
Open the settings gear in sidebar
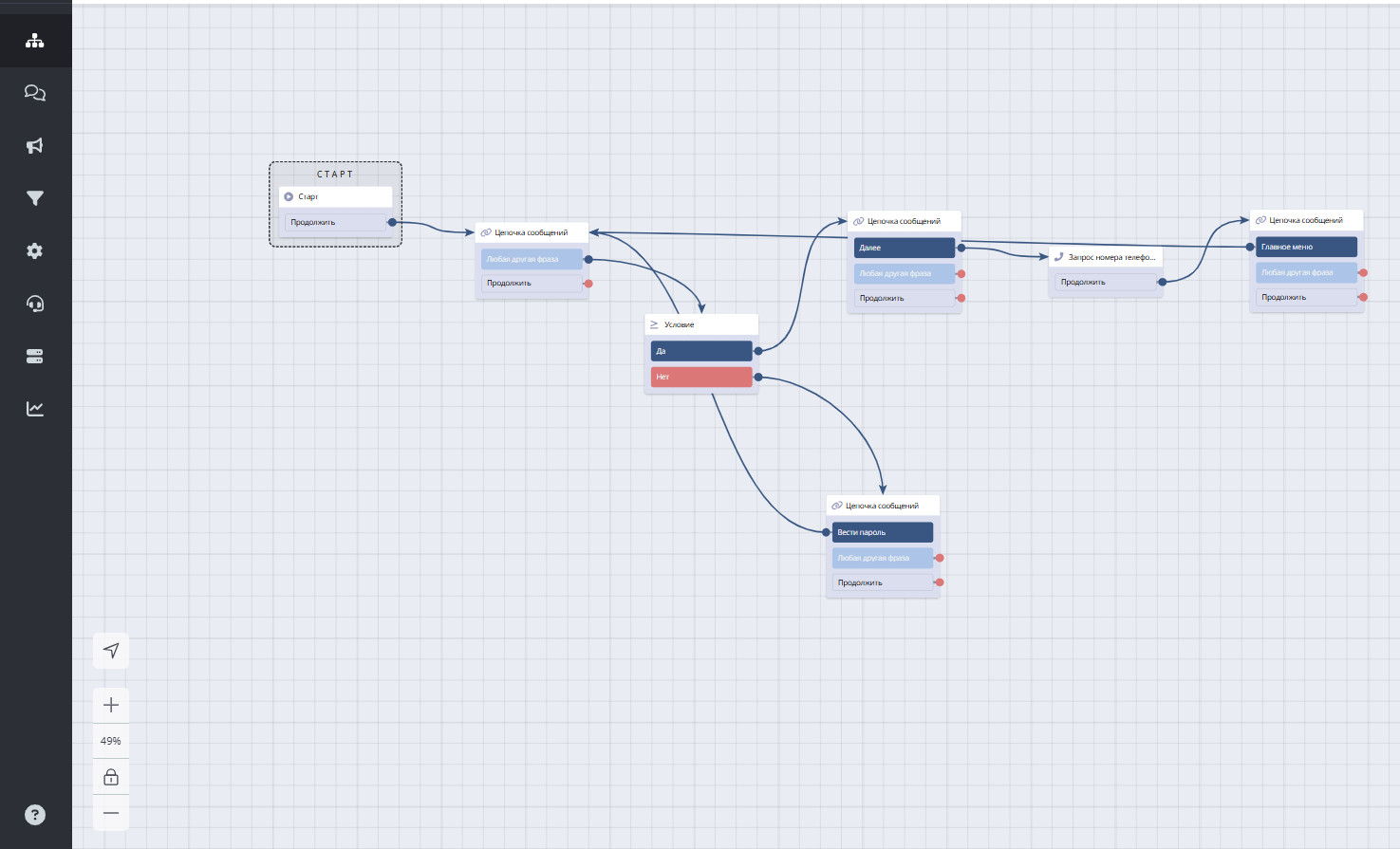pyautogui.click(x=35, y=251)
